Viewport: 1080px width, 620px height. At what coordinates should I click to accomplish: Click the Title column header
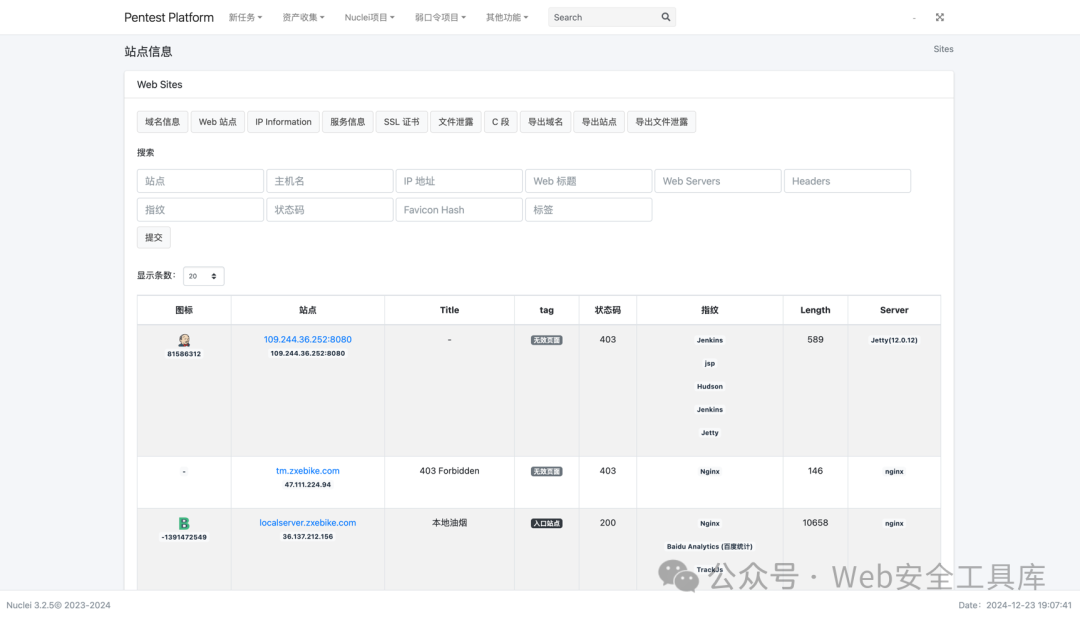tap(450, 310)
